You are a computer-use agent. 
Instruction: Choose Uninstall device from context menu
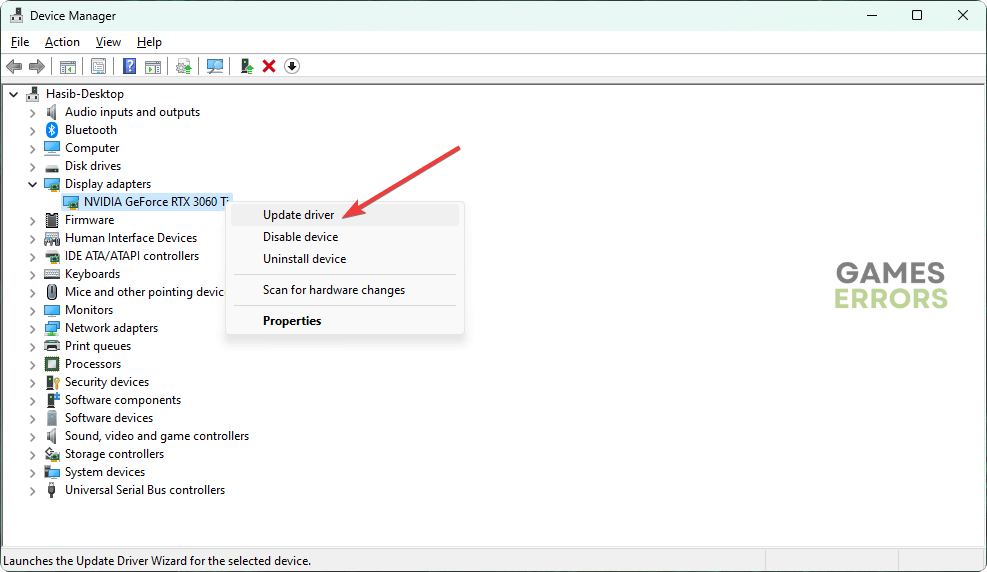pyautogui.click(x=304, y=259)
